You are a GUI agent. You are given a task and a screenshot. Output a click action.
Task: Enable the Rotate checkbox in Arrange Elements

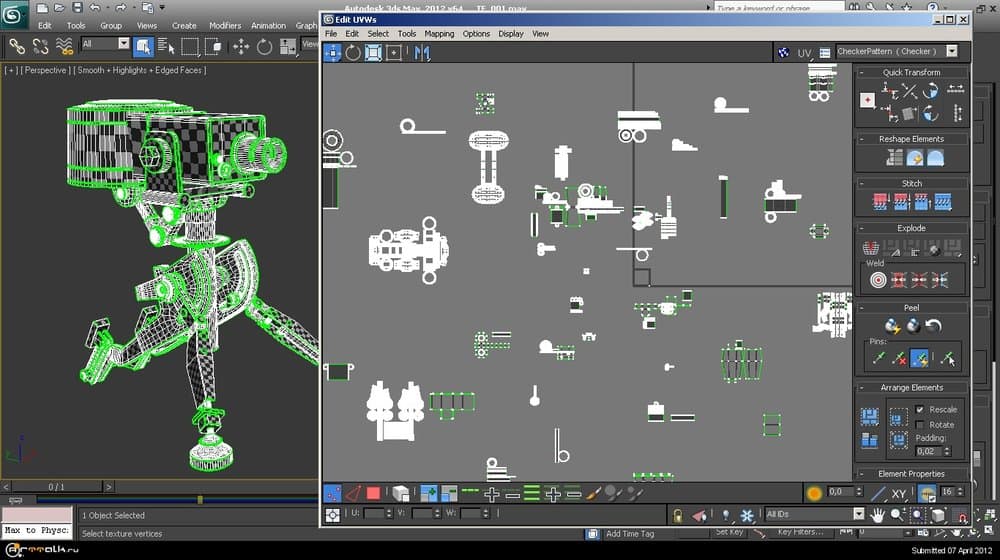[920, 425]
